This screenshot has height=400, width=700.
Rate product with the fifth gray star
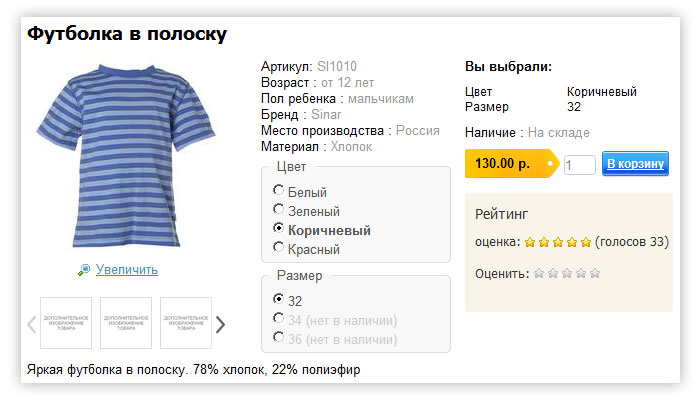tap(595, 273)
